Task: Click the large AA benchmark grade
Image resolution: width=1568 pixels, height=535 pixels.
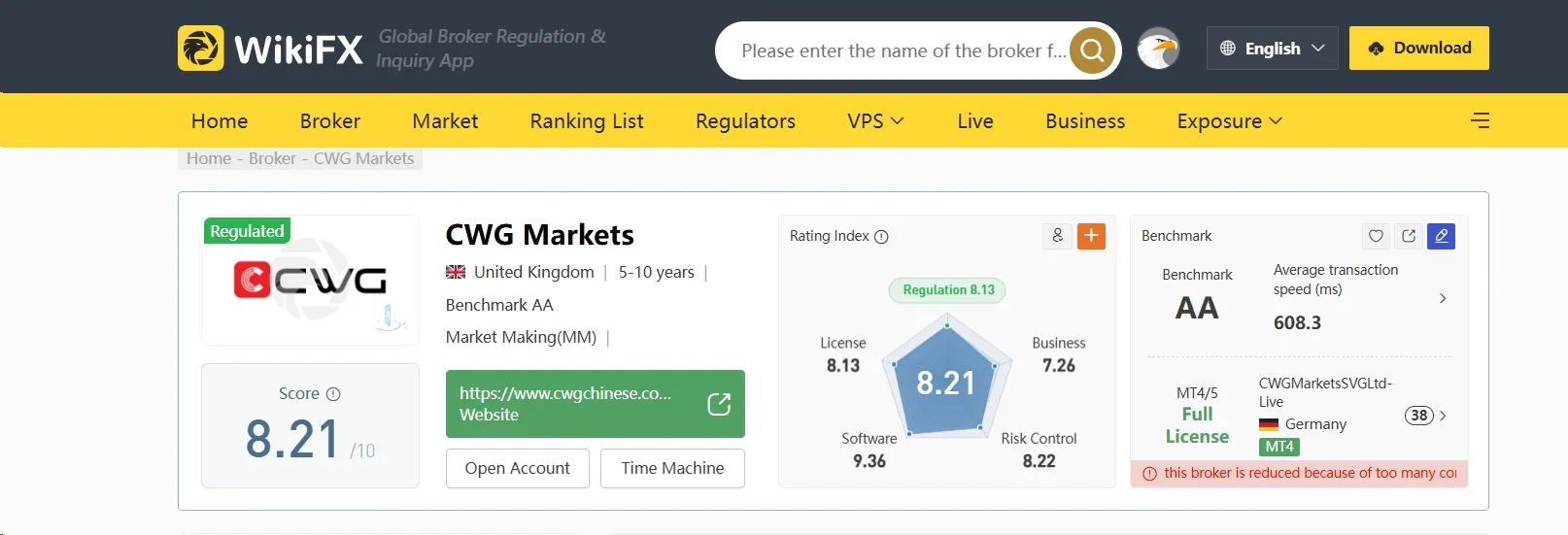Action: click(1196, 308)
